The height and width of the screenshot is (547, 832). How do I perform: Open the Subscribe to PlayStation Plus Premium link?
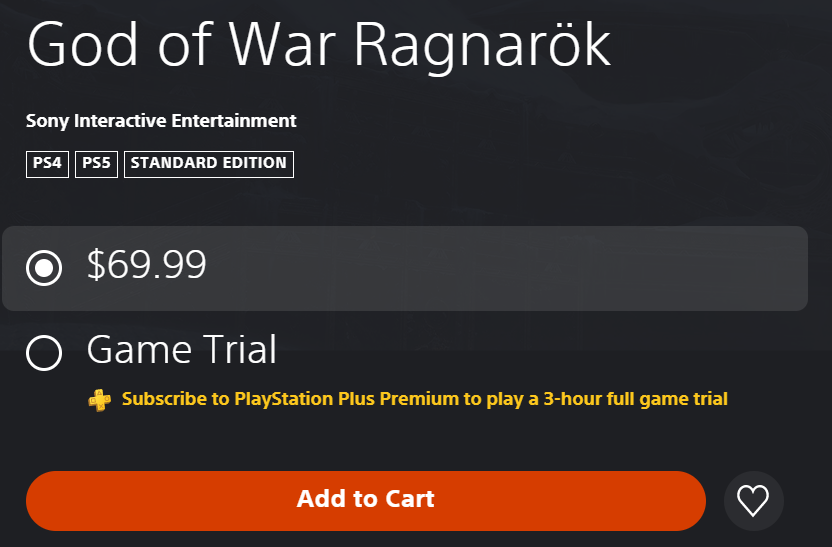pyautogui.click(x=424, y=399)
